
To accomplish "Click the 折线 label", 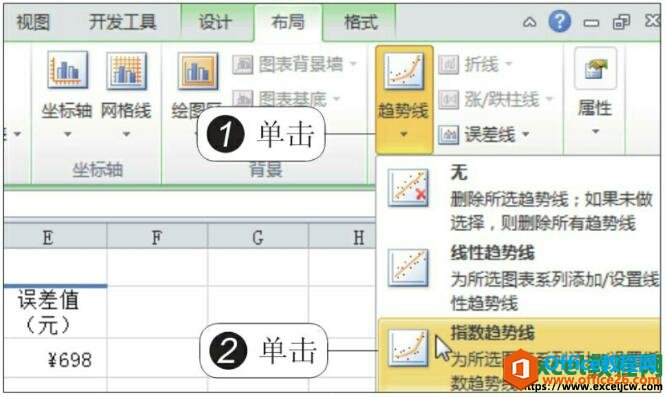I will (x=481, y=65).
